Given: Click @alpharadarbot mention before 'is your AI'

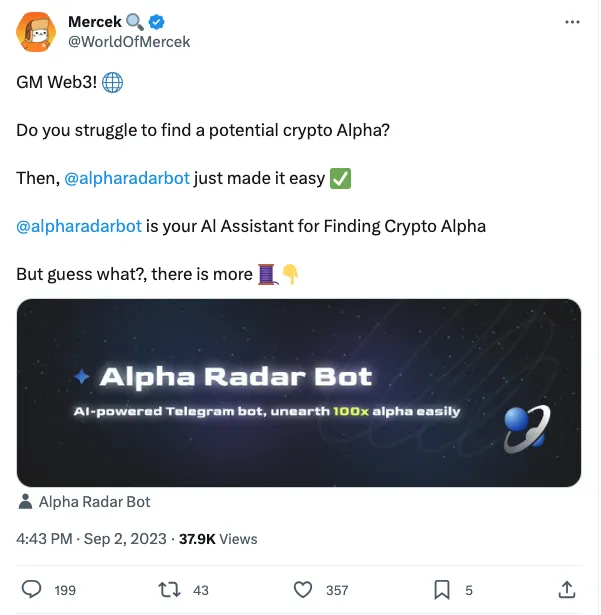Looking at the screenshot, I should coord(79,226).
